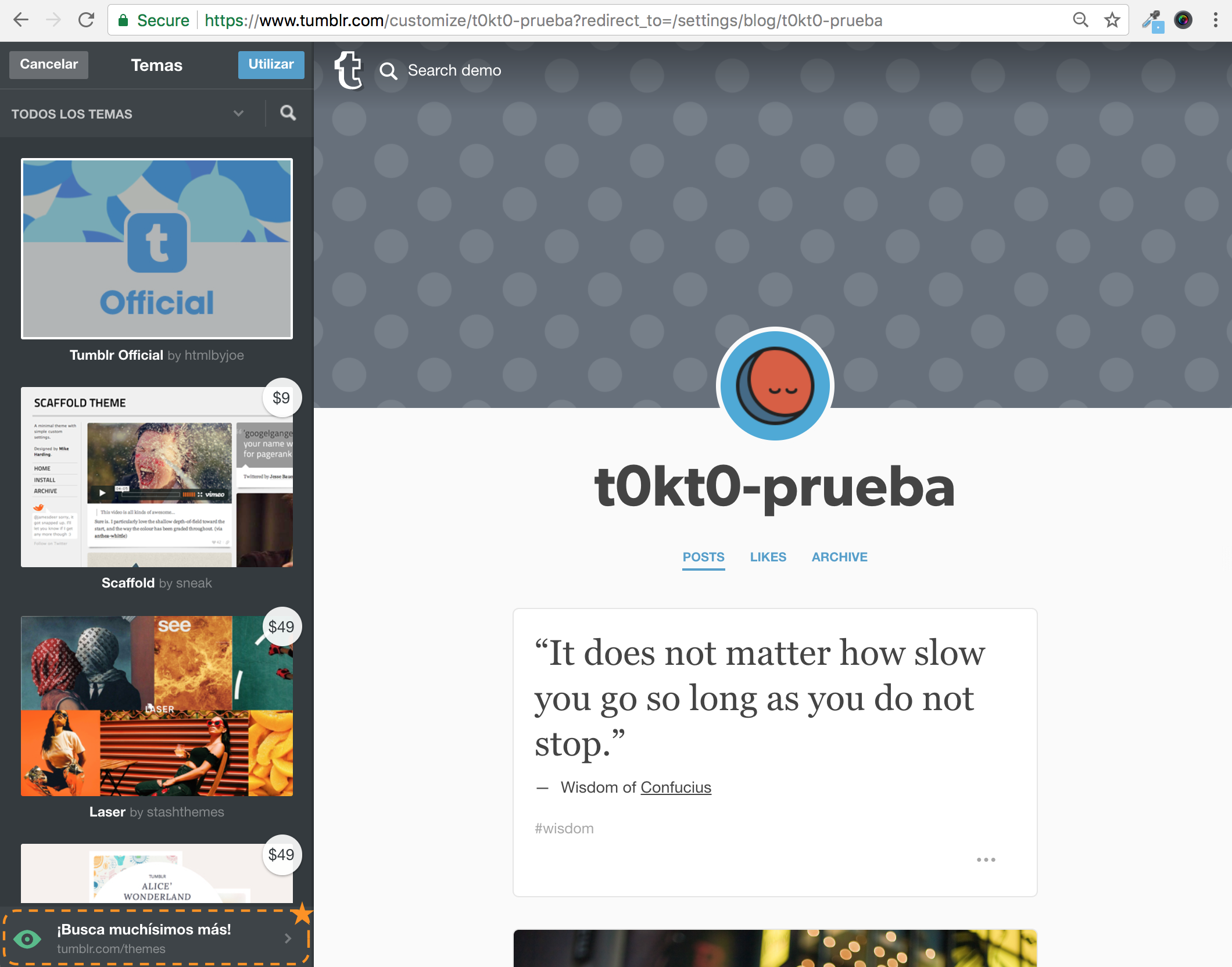Click the Scaffold by sneak caption
The width and height of the screenshot is (1232, 967).
point(157,583)
